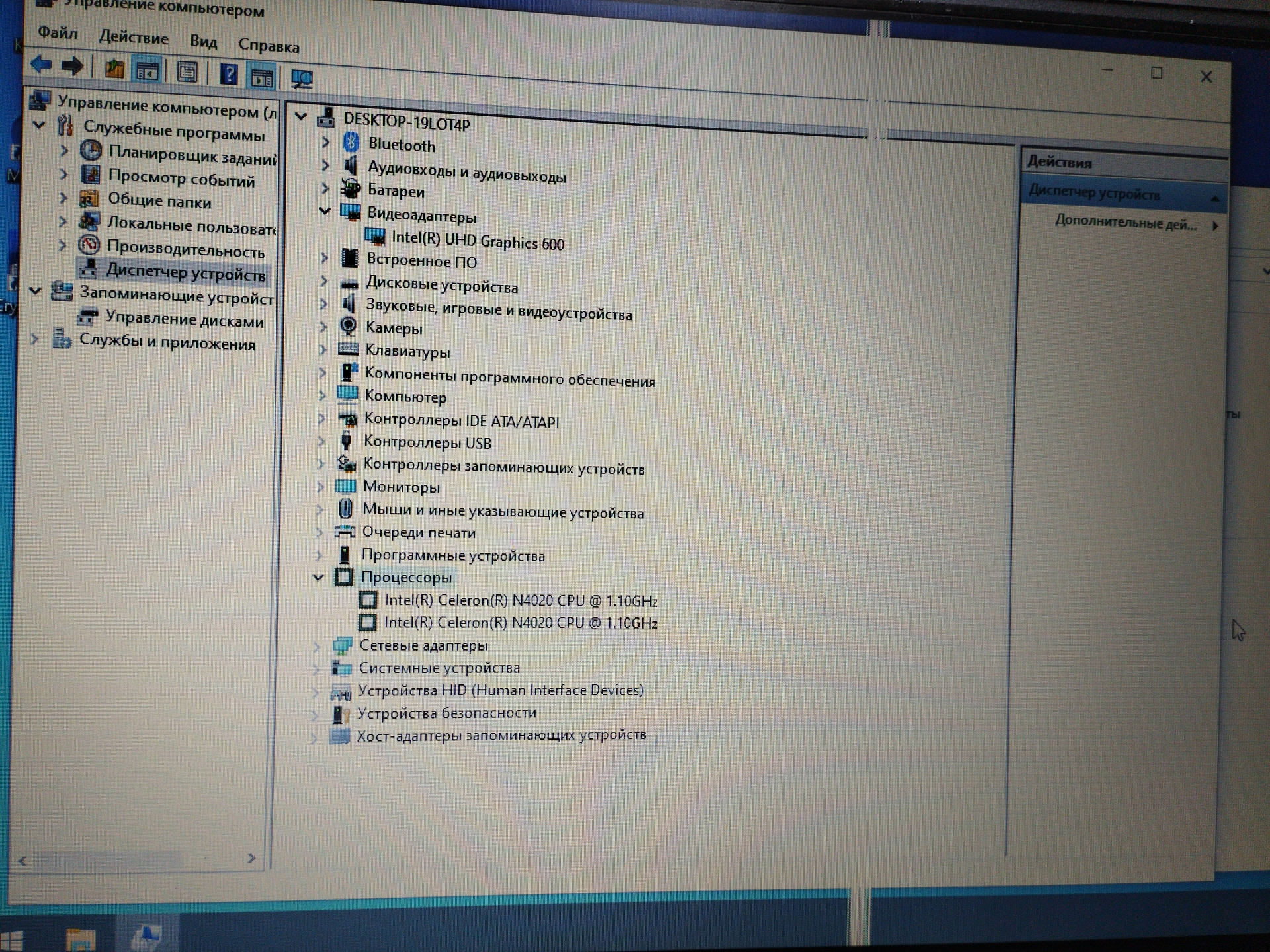Click the Устройства безопасности key icon
Viewport: 1270px width, 952px height.
pyautogui.click(x=341, y=713)
